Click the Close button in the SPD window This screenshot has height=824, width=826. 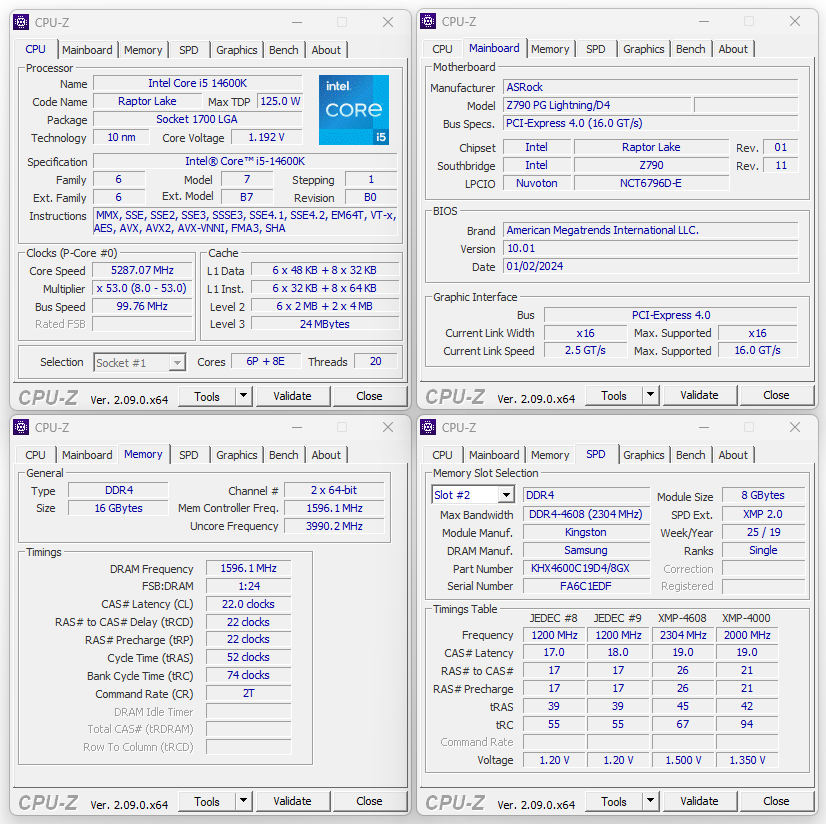(x=776, y=801)
